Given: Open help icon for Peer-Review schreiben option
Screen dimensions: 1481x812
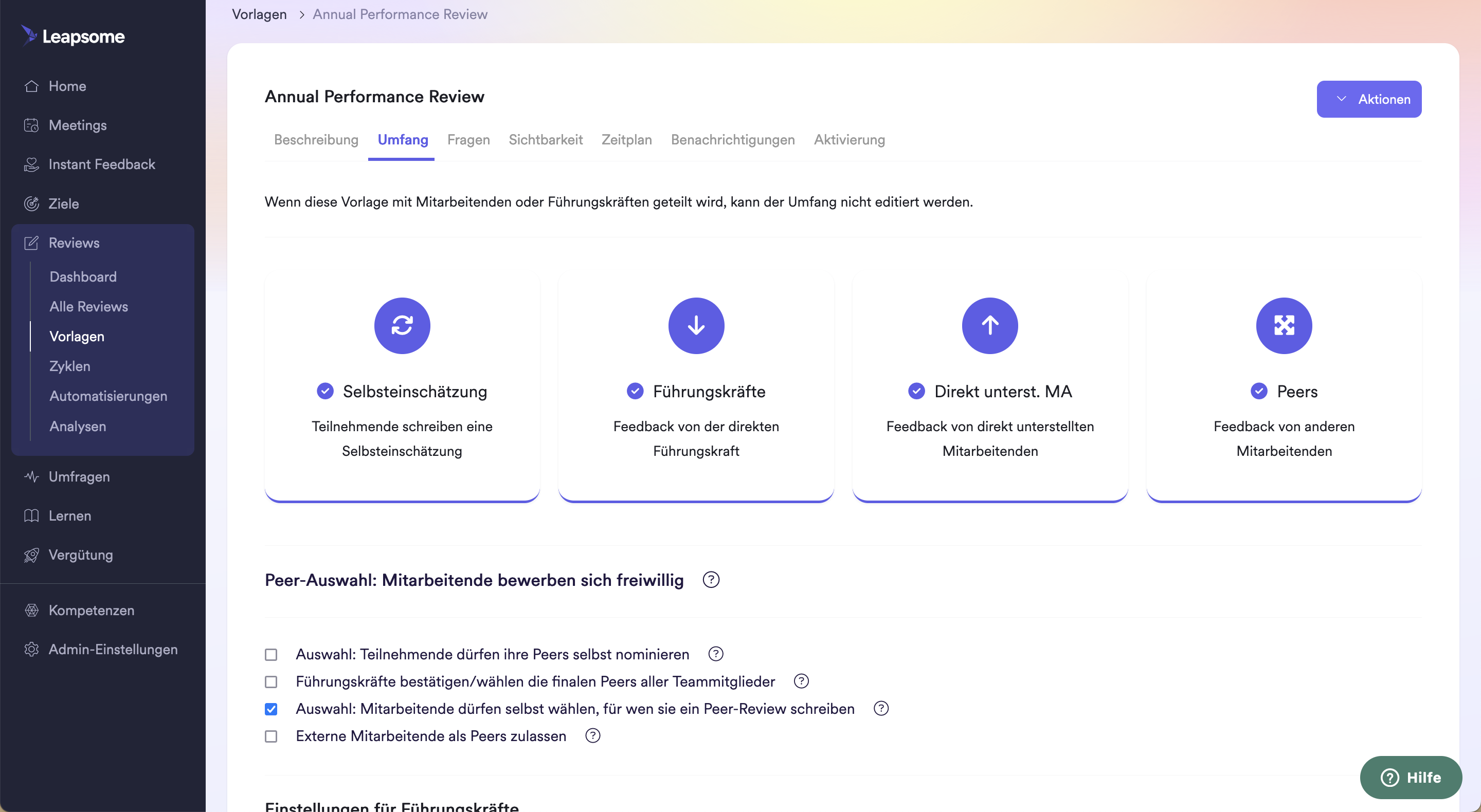Looking at the screenshot, I should tap(881, 709).
